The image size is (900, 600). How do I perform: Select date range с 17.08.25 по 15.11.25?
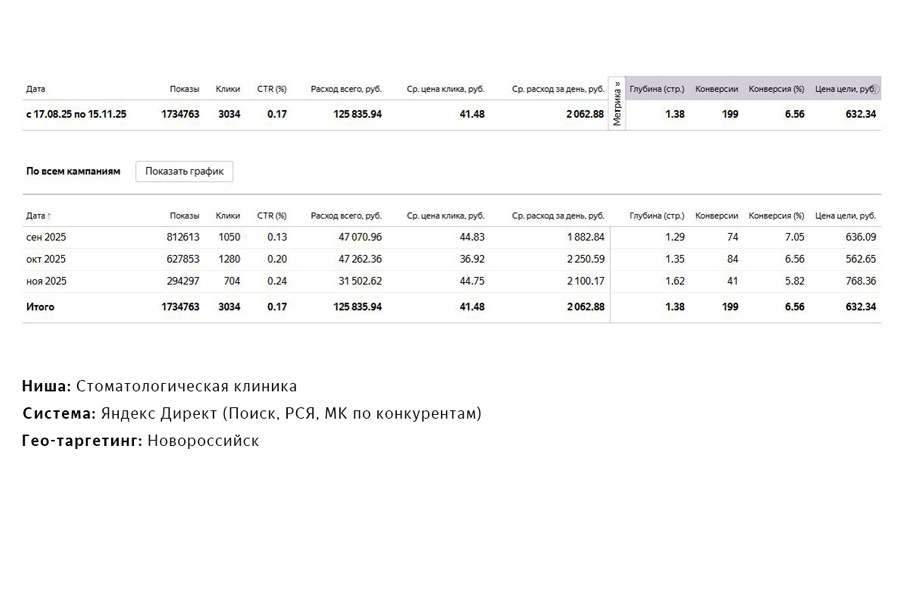(x=76, y=114)
